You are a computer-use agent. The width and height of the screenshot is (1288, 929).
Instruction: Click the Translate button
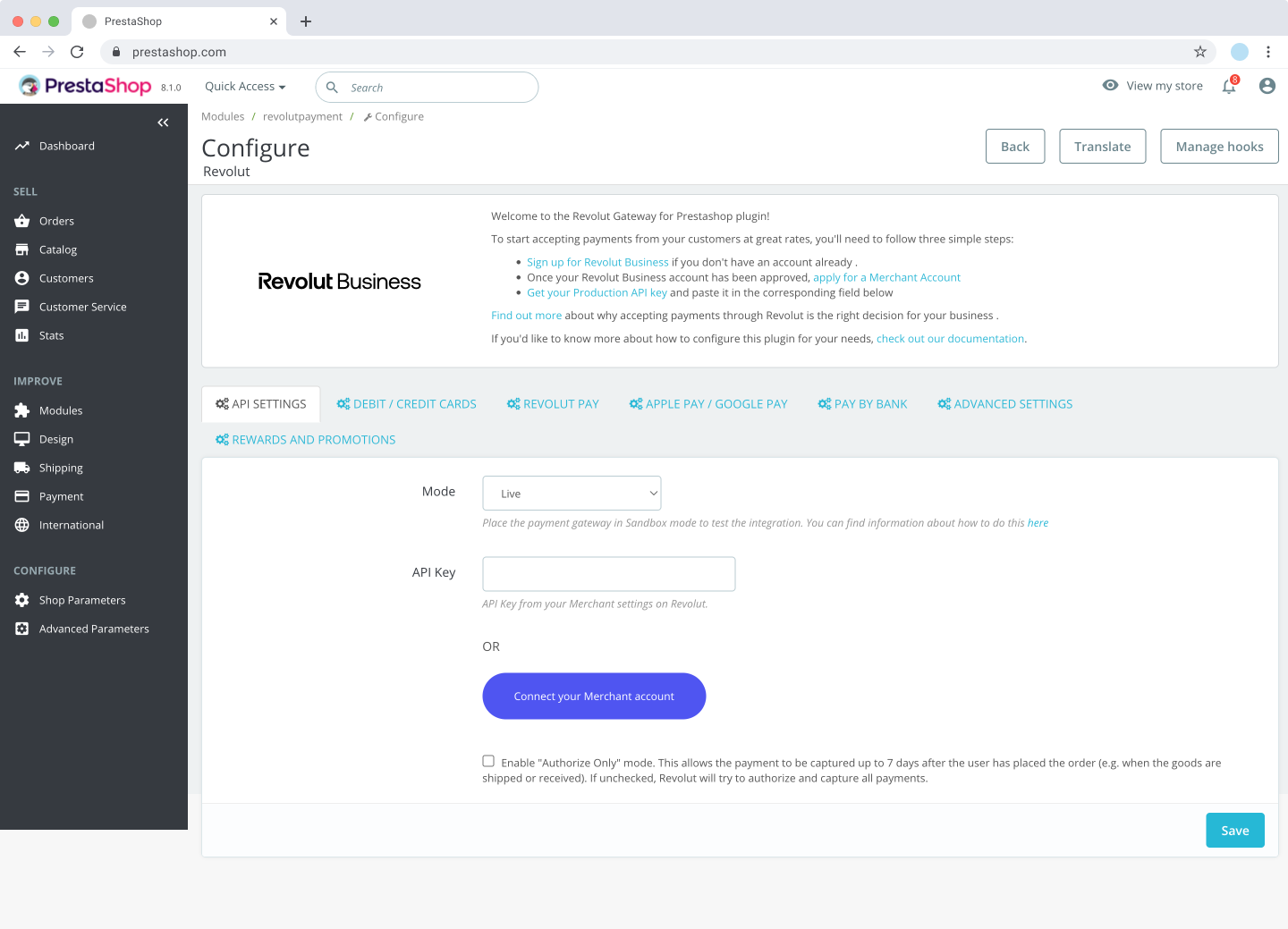[x=1103, y=147]
